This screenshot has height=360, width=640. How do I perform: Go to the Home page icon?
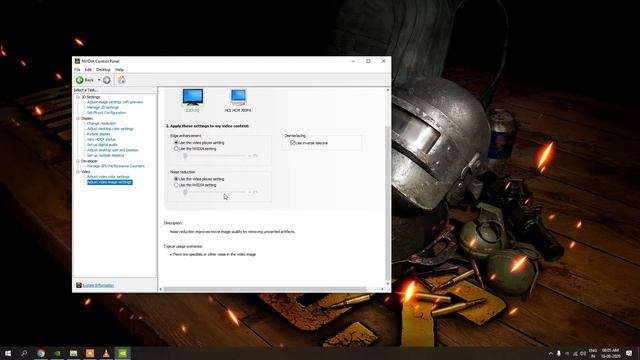point(122,80)
